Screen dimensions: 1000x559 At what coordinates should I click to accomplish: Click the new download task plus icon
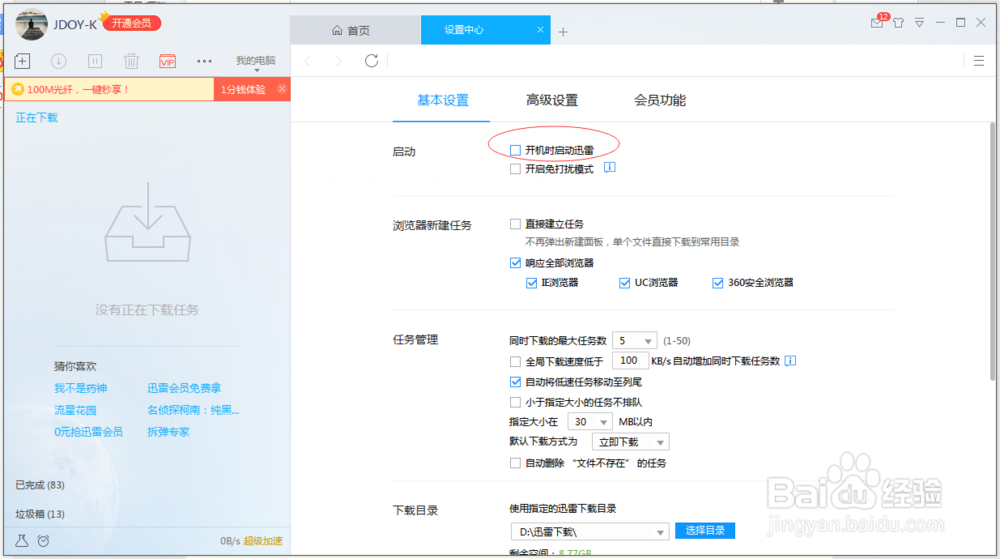click(x=22, y=61)
